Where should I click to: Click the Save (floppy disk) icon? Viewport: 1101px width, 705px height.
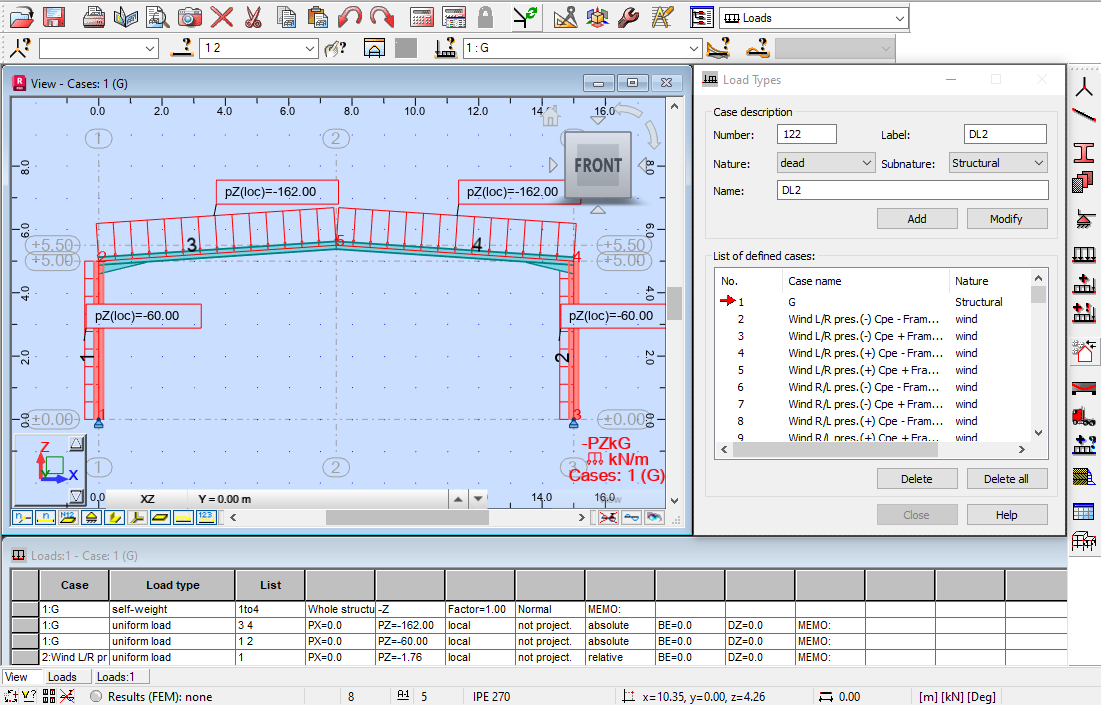click(54, 17)
